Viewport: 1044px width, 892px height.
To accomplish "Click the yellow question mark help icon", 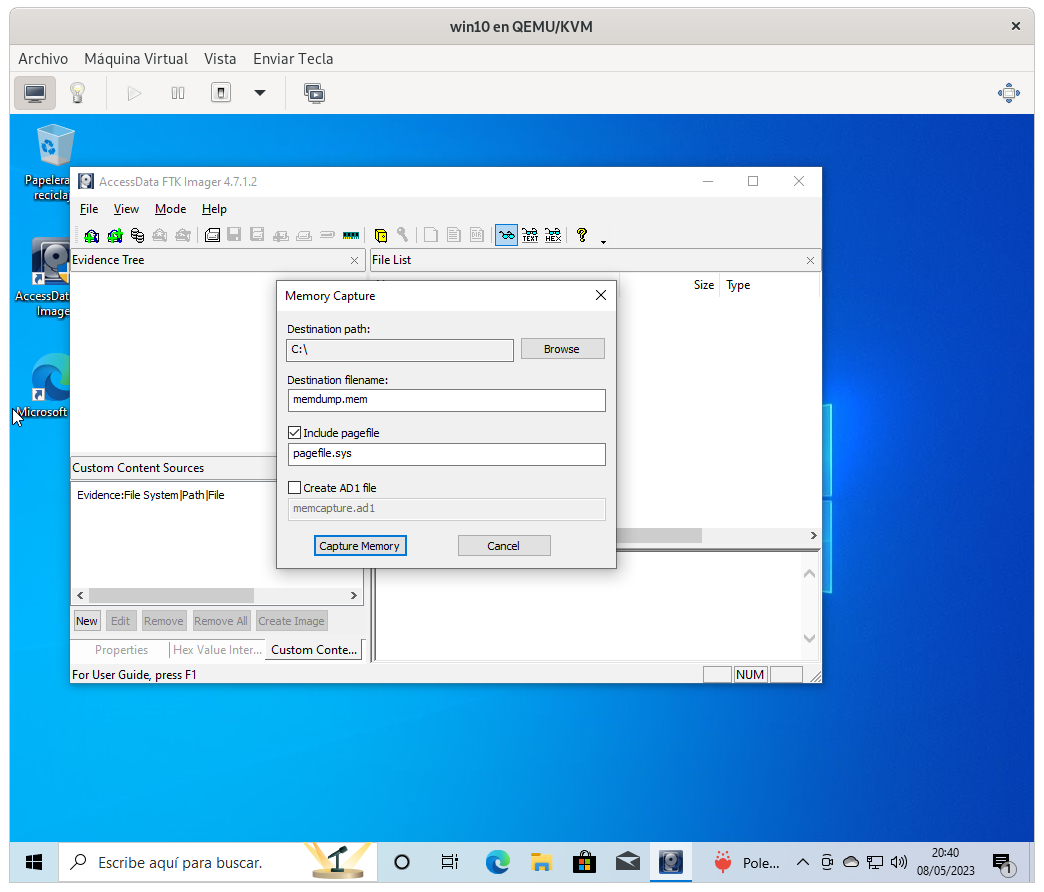I will [x=581, y=236].
